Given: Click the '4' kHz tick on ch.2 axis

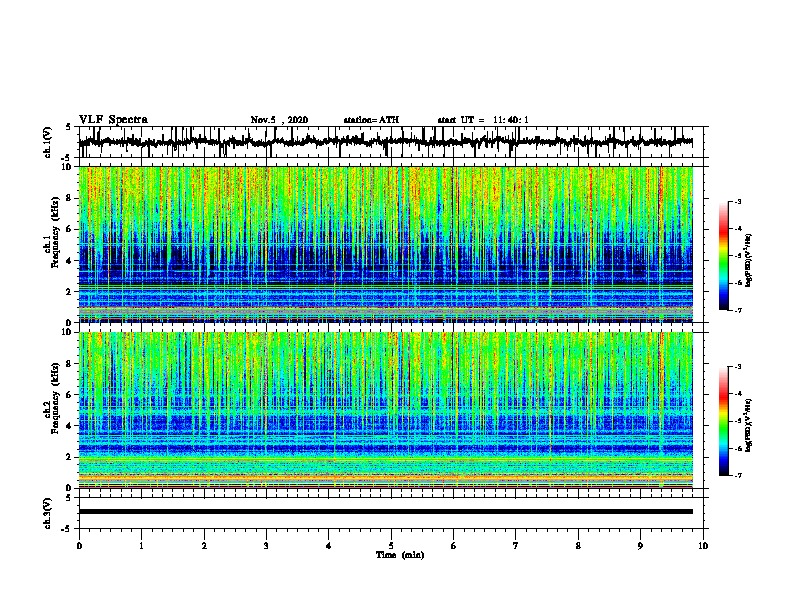Looking at the screenshot, I should click(70, 426).
